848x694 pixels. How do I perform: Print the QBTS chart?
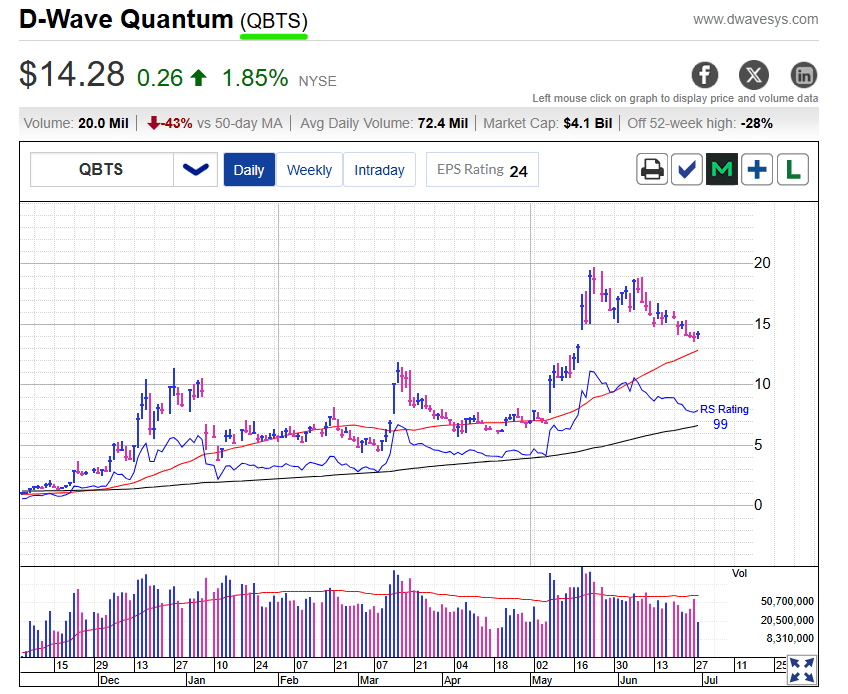pyautogui.click(x=652, y=170)
